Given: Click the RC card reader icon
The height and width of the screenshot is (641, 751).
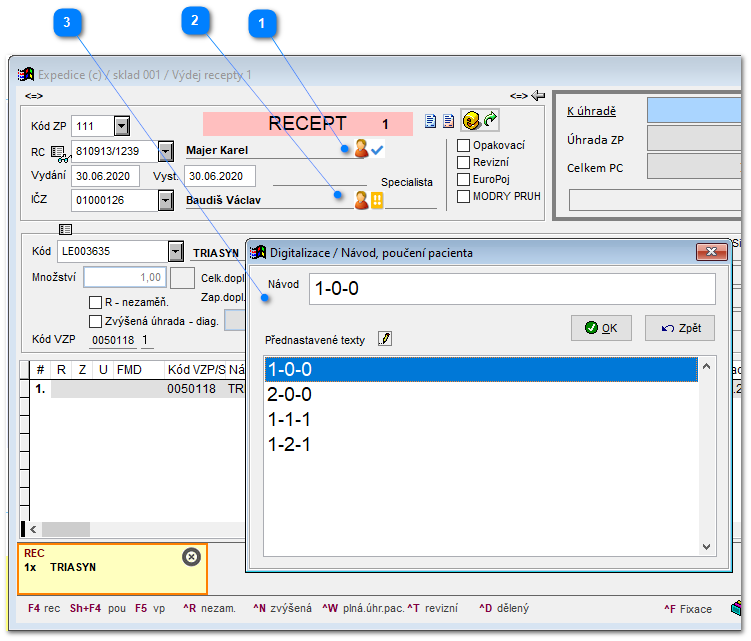Looking at the screenshot, I should point(58,152).
